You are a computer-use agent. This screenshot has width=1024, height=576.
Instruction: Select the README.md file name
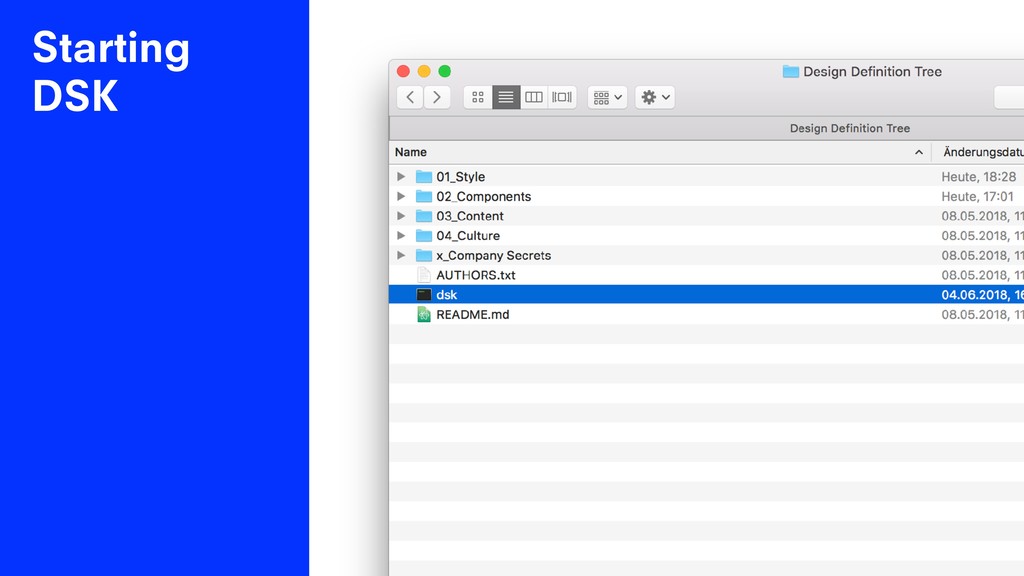[472, 314]
